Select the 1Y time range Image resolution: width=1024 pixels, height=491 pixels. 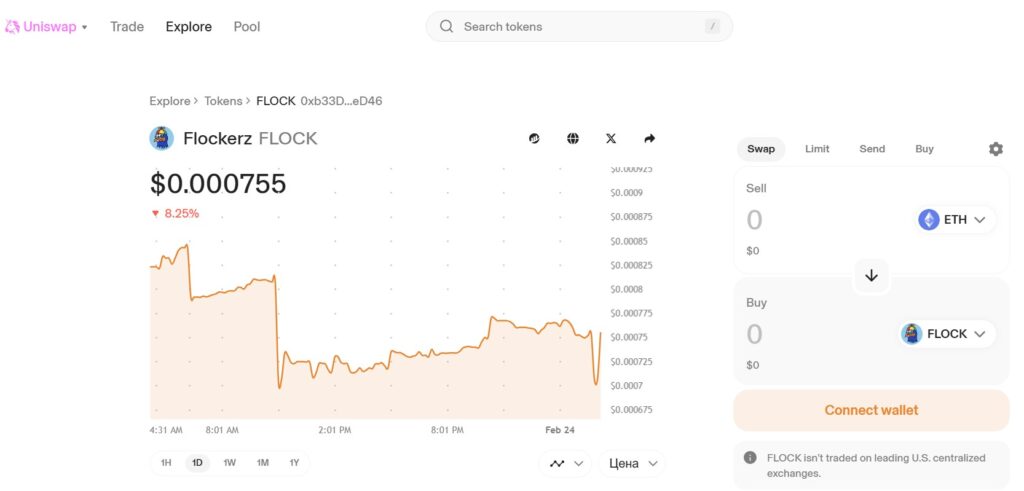(x=295, y=463)
